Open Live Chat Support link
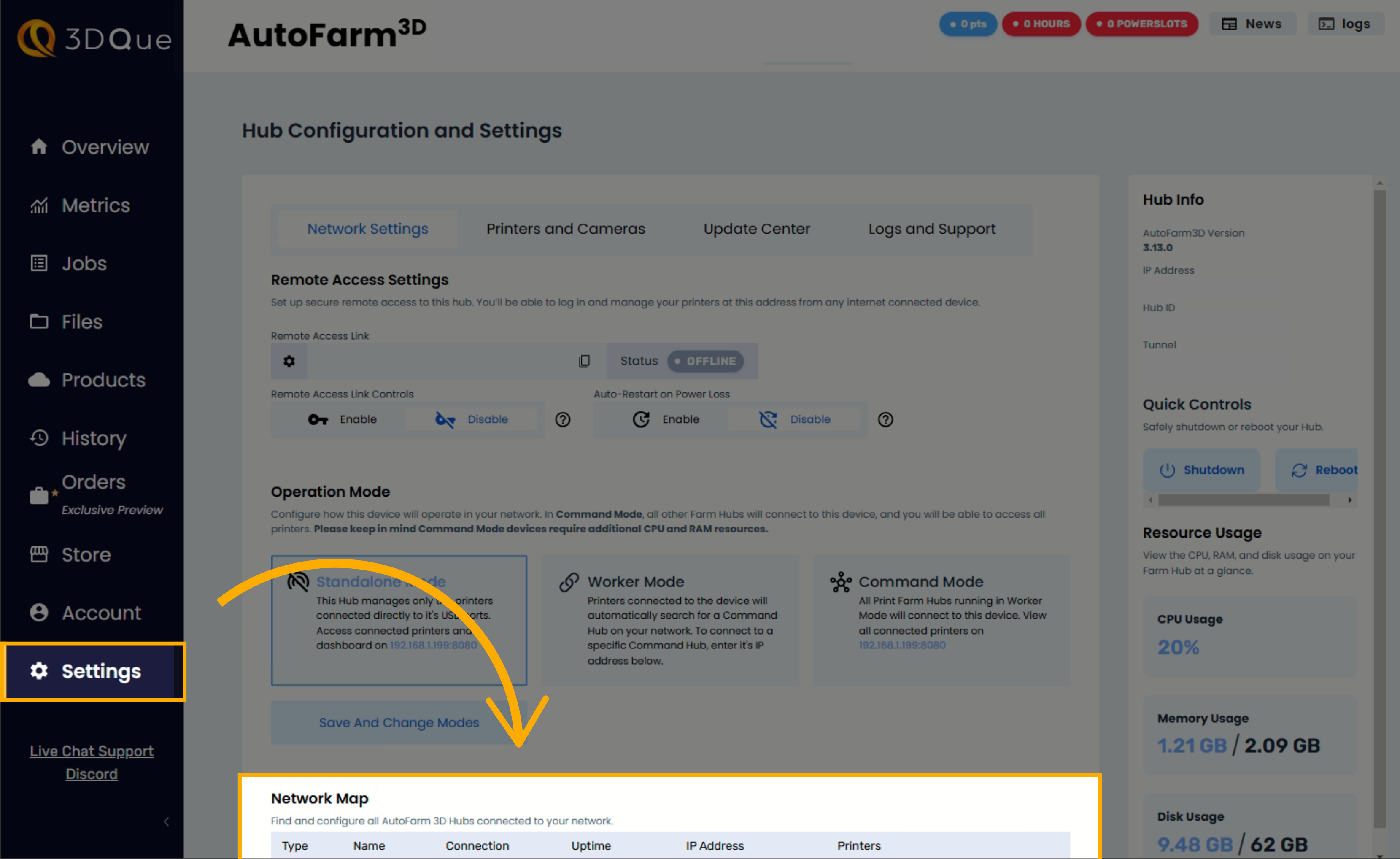Viewport: 1400px width, 859px height. click(92, 751)
